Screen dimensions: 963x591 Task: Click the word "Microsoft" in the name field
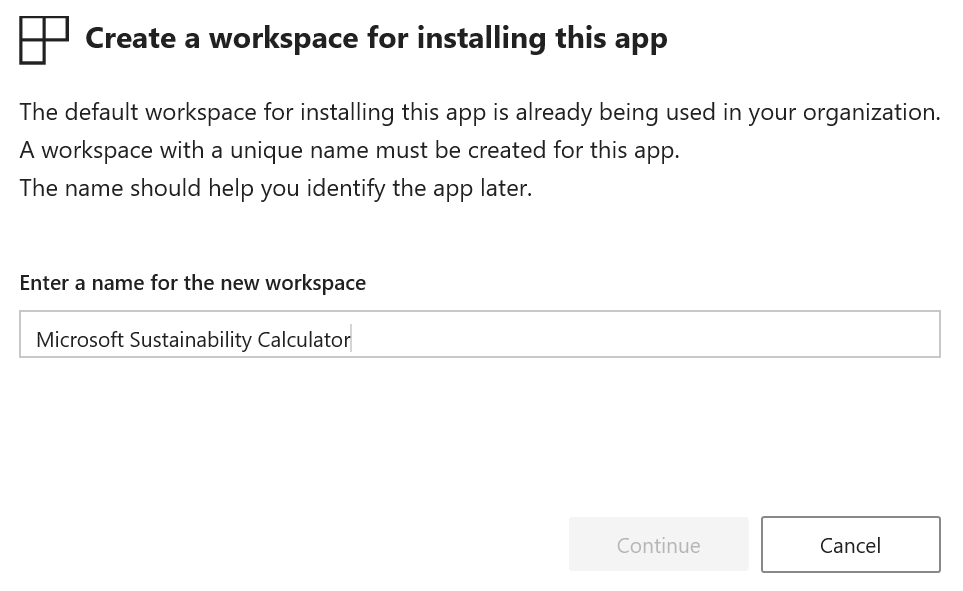(x=80, y=340)
